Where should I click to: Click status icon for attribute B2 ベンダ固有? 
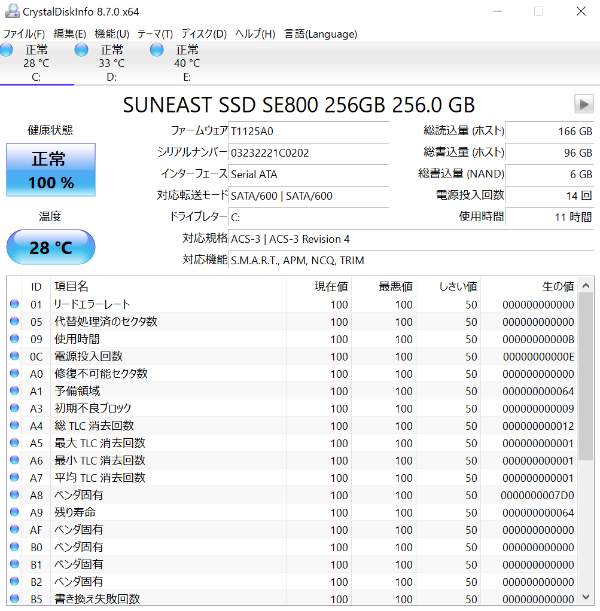coord(14,581)
